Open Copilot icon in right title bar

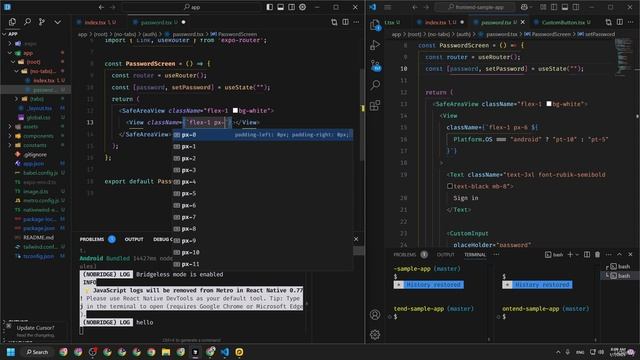pyautogui.click(x=524, y=7)
